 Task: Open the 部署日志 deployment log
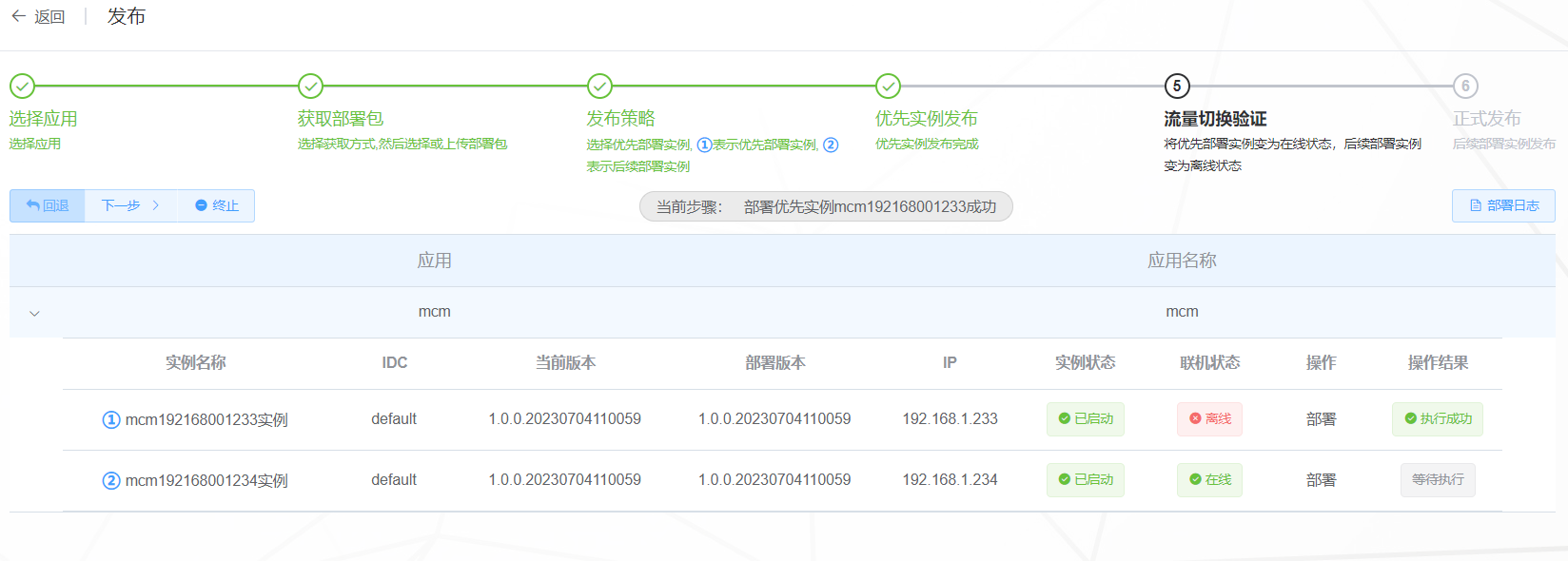click(x=1503, y=205)
